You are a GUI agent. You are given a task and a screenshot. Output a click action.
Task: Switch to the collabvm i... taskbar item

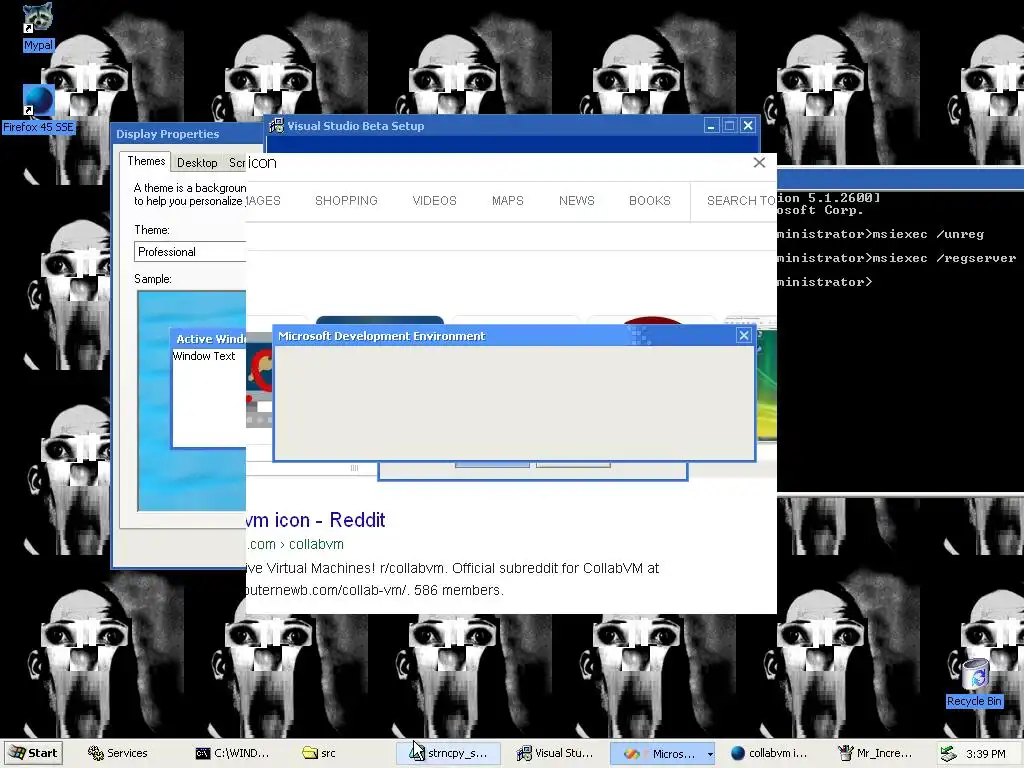769,753
